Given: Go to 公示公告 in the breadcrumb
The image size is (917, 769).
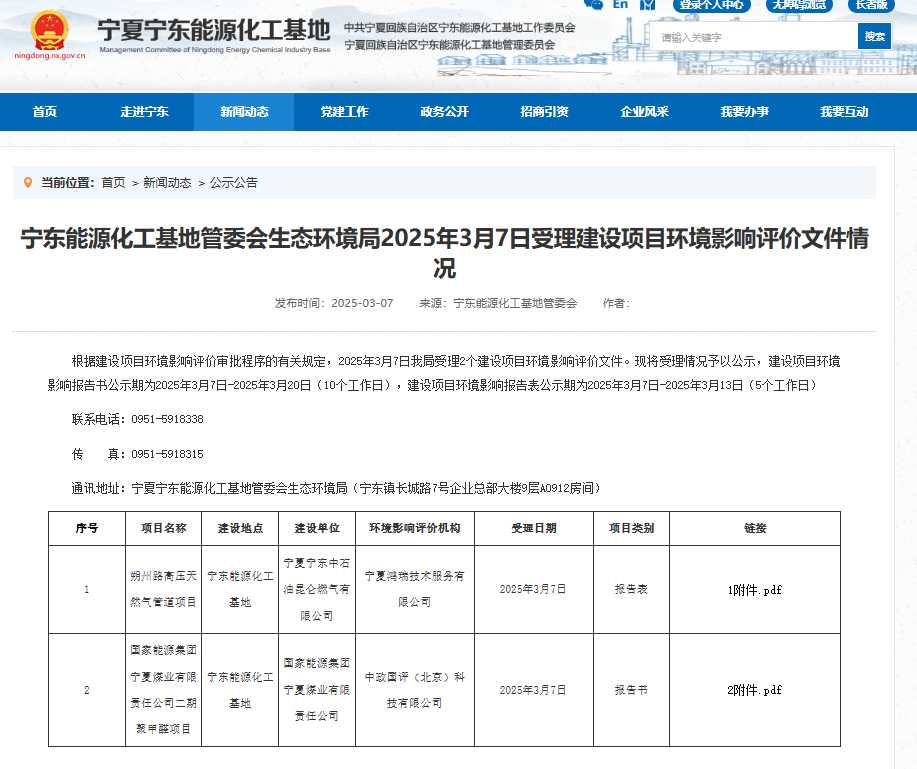Looking at the screenshot, I should click(234, 182).
